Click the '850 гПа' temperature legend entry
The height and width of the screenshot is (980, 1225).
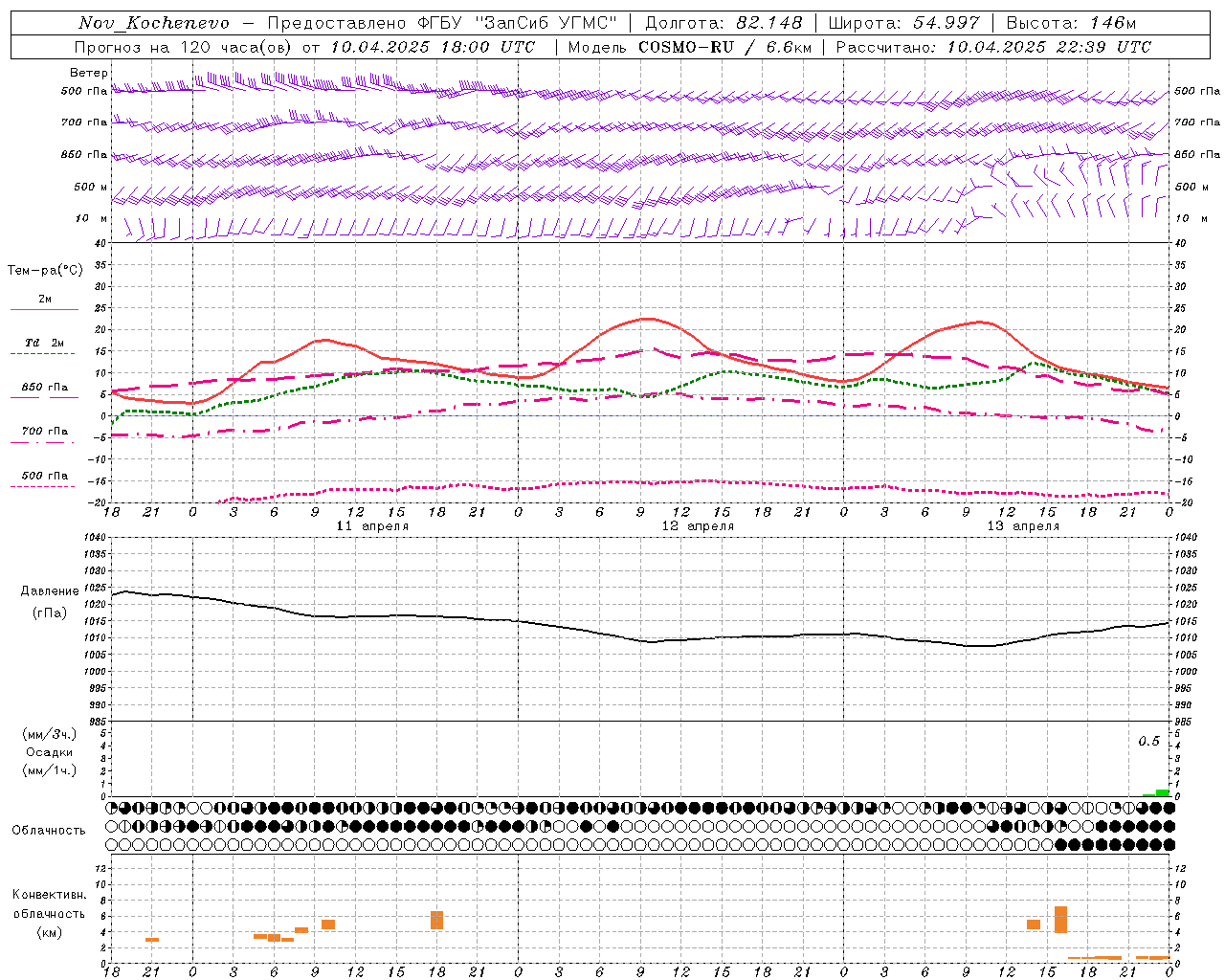pyautogui.click(x=44, y=388)
